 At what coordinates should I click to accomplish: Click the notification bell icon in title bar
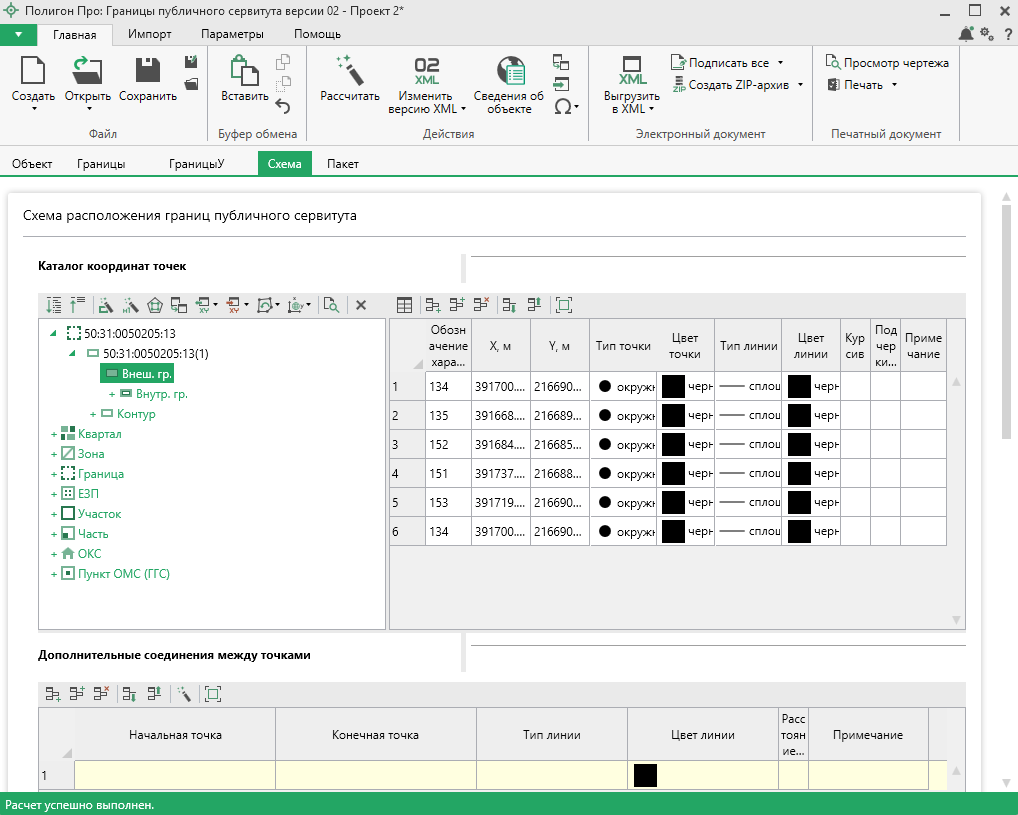pos(965,34)
